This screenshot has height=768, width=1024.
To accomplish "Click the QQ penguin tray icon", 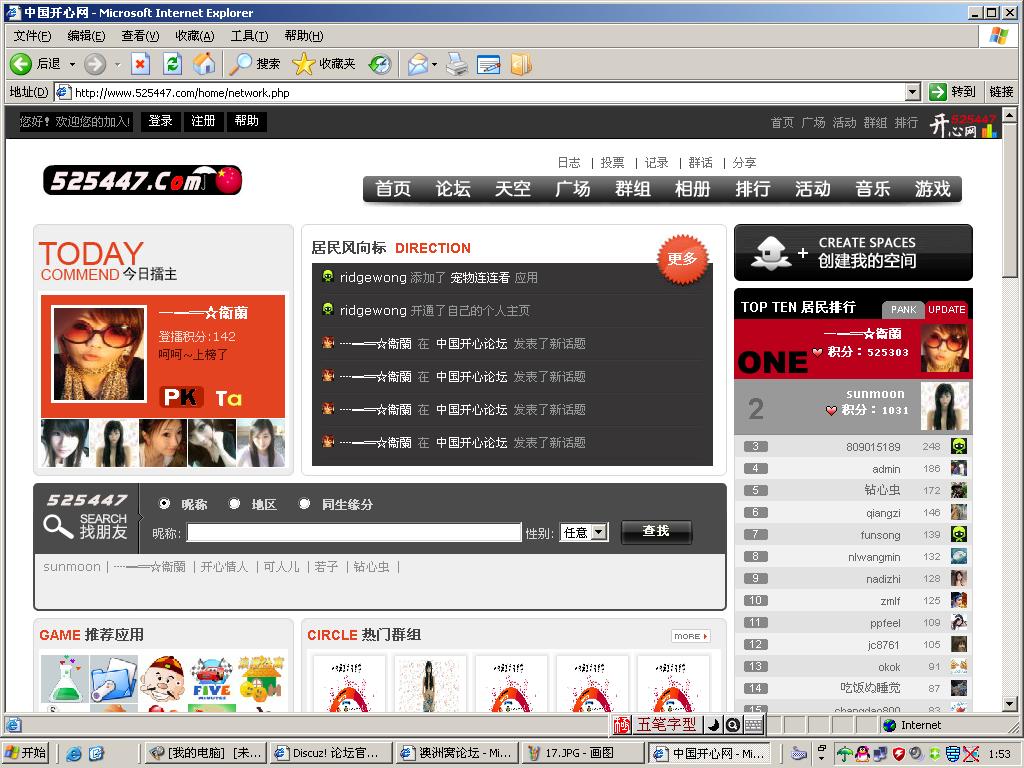I will point(862,754).
